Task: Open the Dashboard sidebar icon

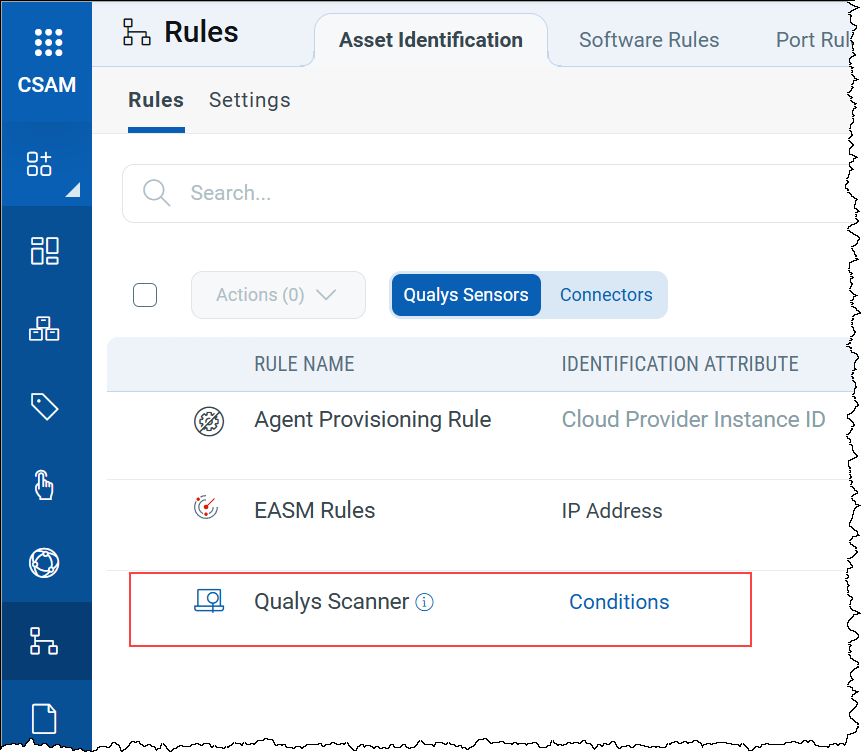Action: click(45, 251)
